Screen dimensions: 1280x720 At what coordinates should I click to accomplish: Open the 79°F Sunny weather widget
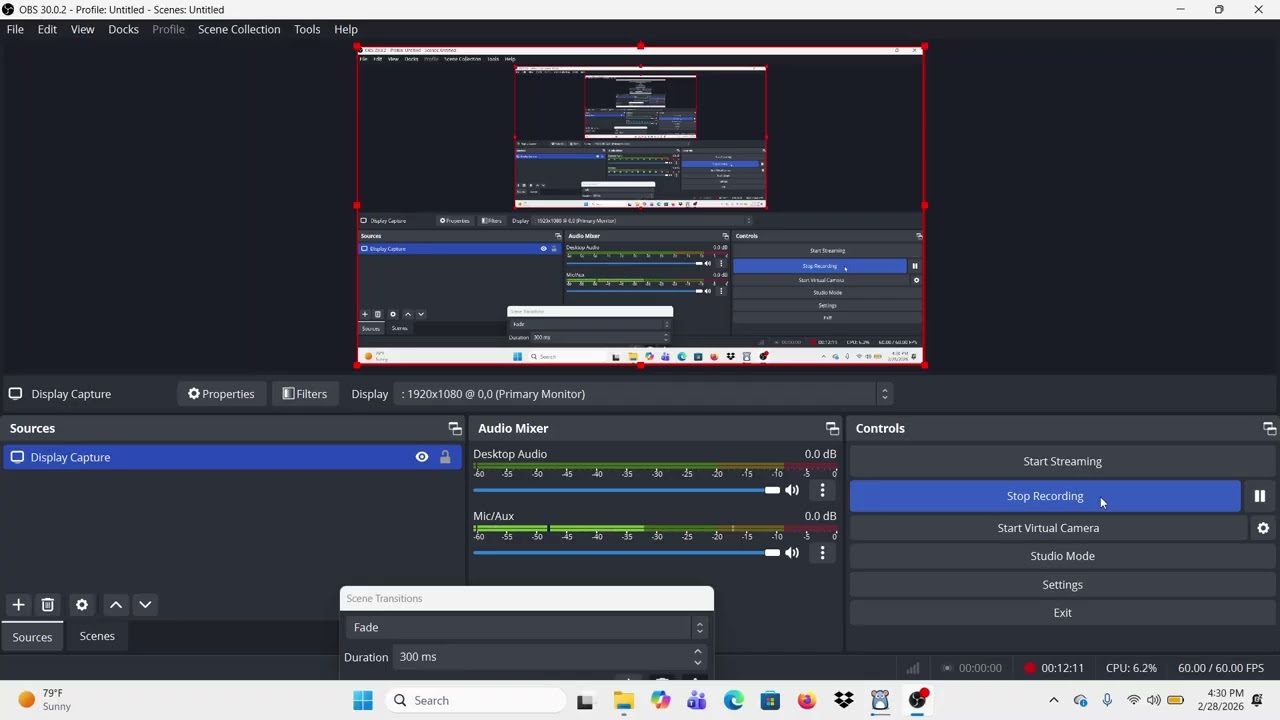click(x=45, y=700)
